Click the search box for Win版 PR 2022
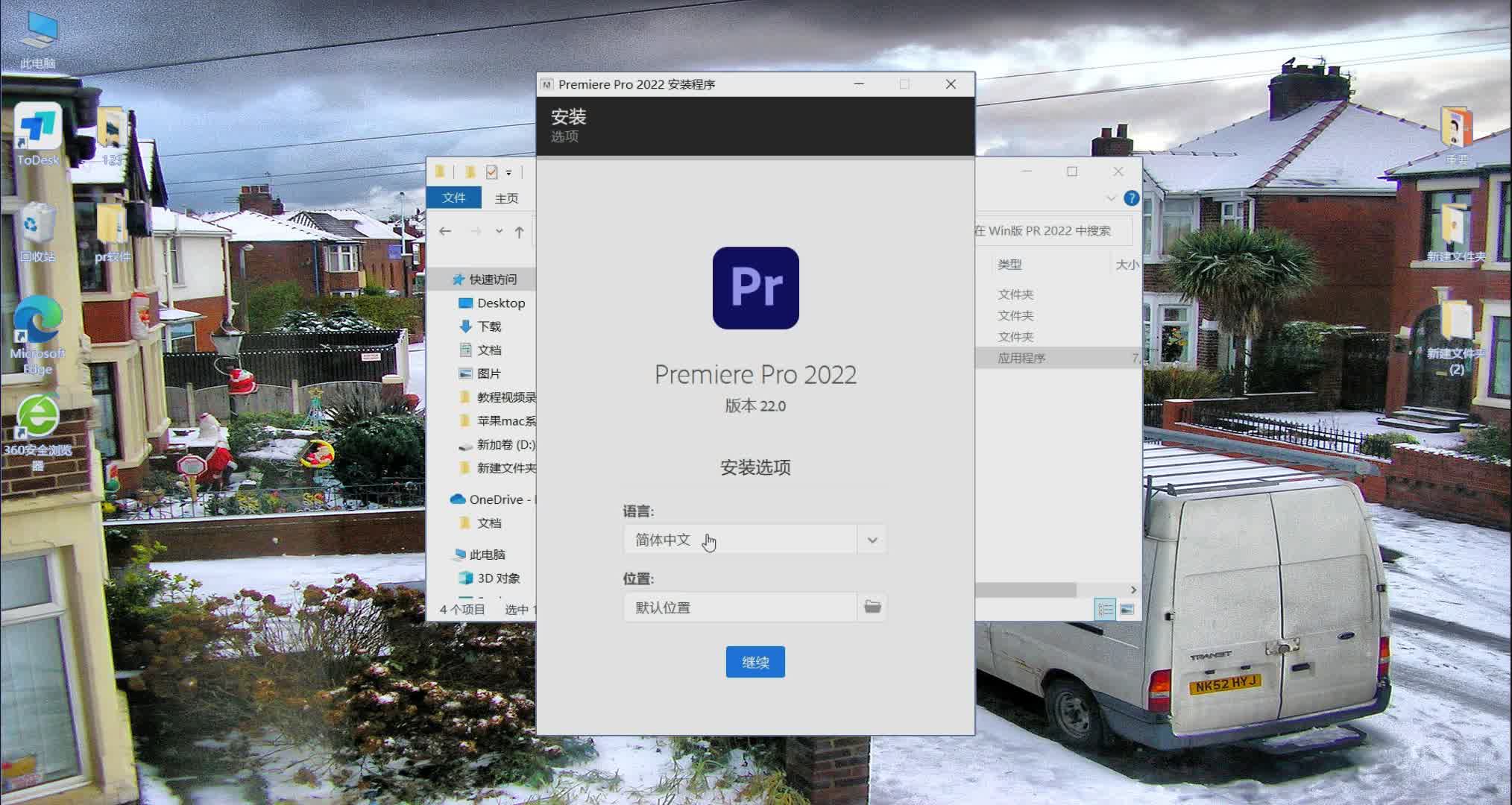The image size is (1512, 805). tap(1053, 231)
